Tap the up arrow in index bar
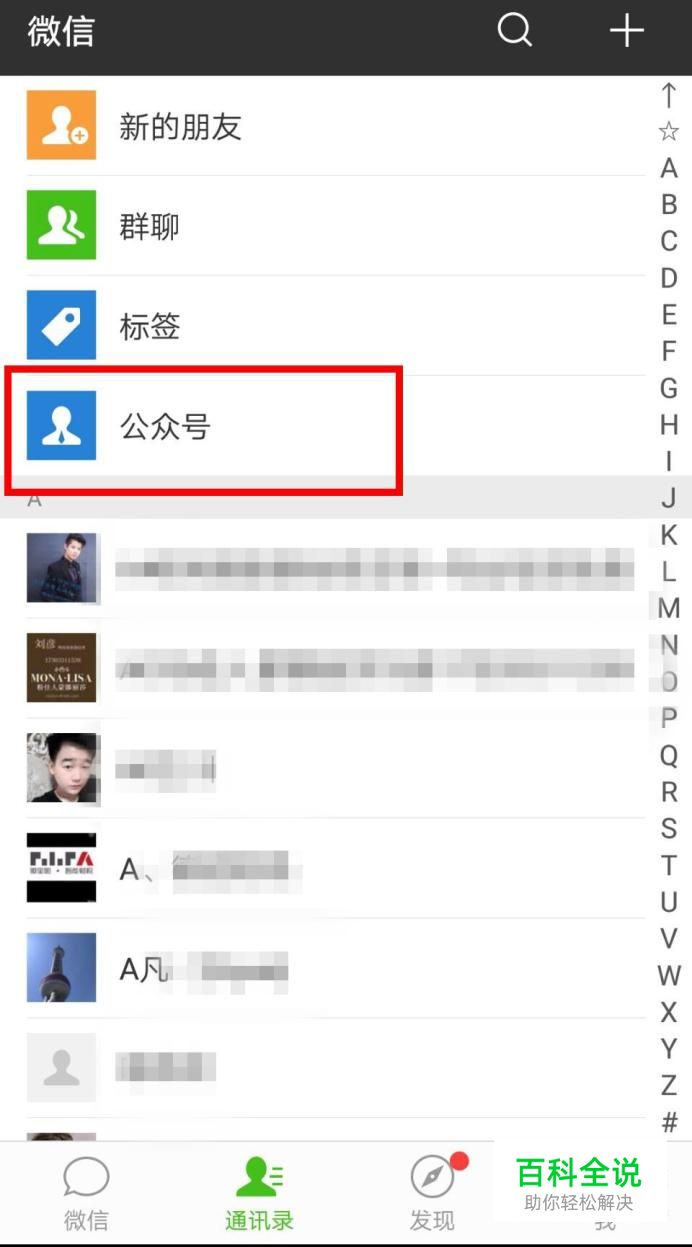This screenshot has height=1247, width=692. click(x=669, y=95)
